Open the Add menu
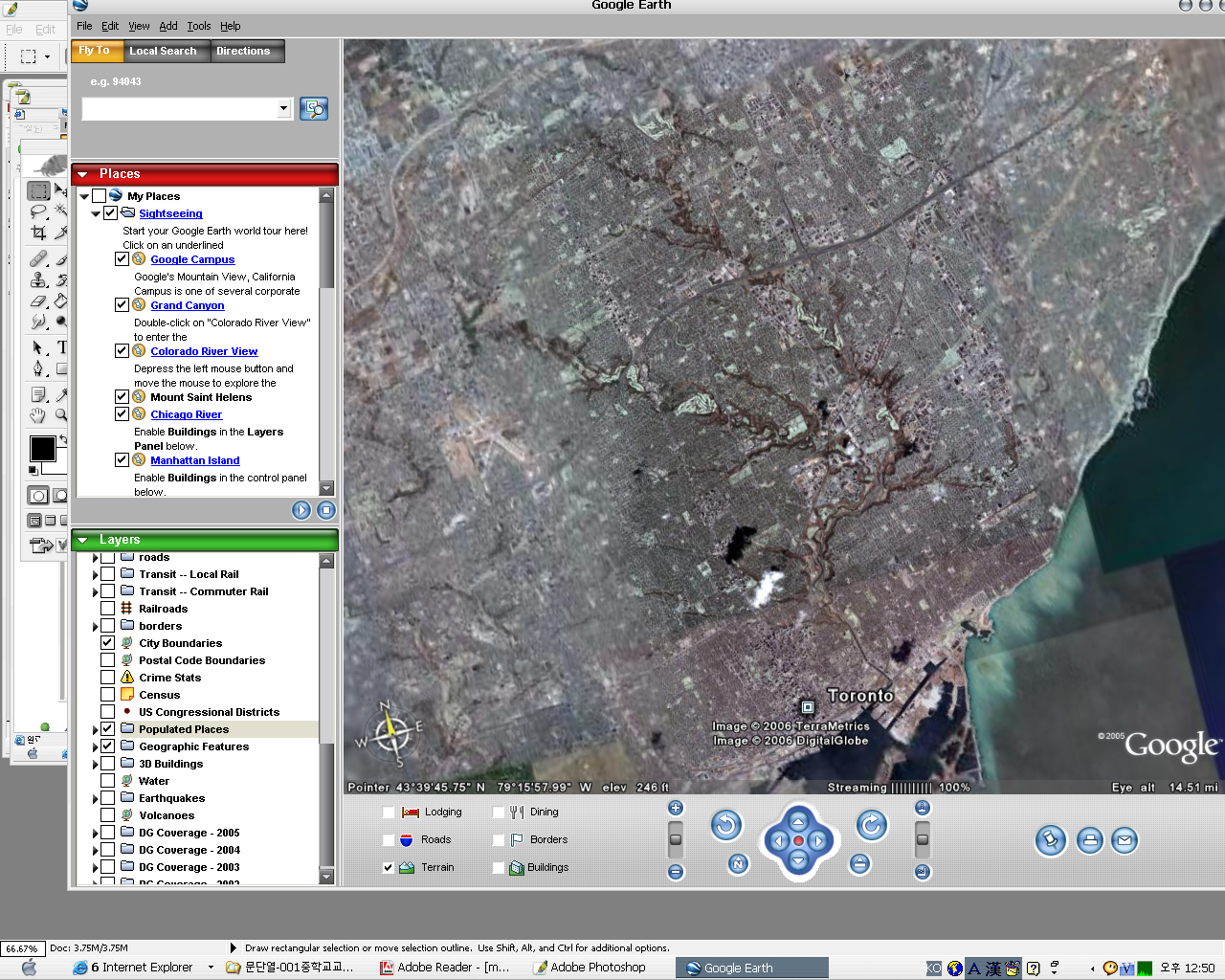This screenshot has height=980, width=1225. (168, 26)
